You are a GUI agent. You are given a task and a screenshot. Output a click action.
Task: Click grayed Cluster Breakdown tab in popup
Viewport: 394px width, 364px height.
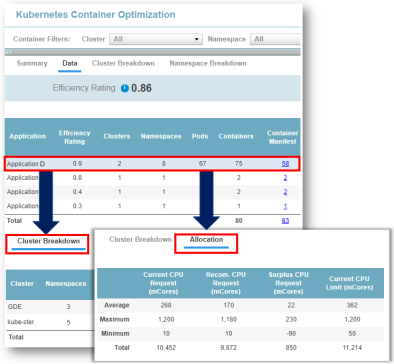click(x=140, y=240)
